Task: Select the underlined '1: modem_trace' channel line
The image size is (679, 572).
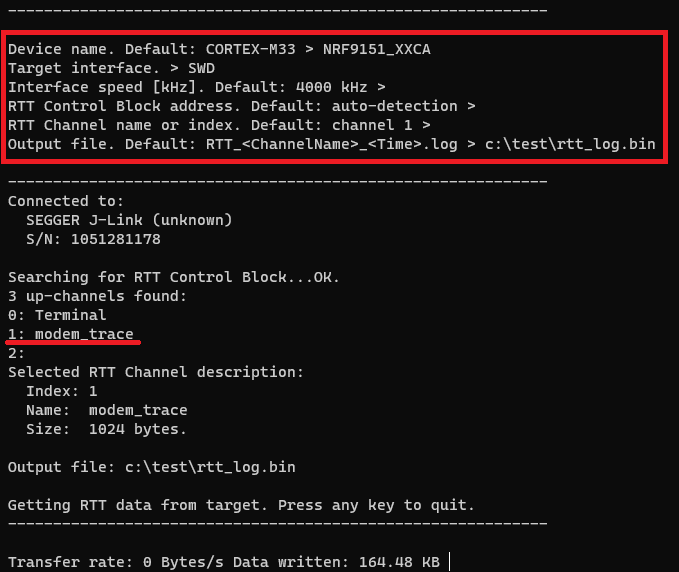Action: click(71, 334)
